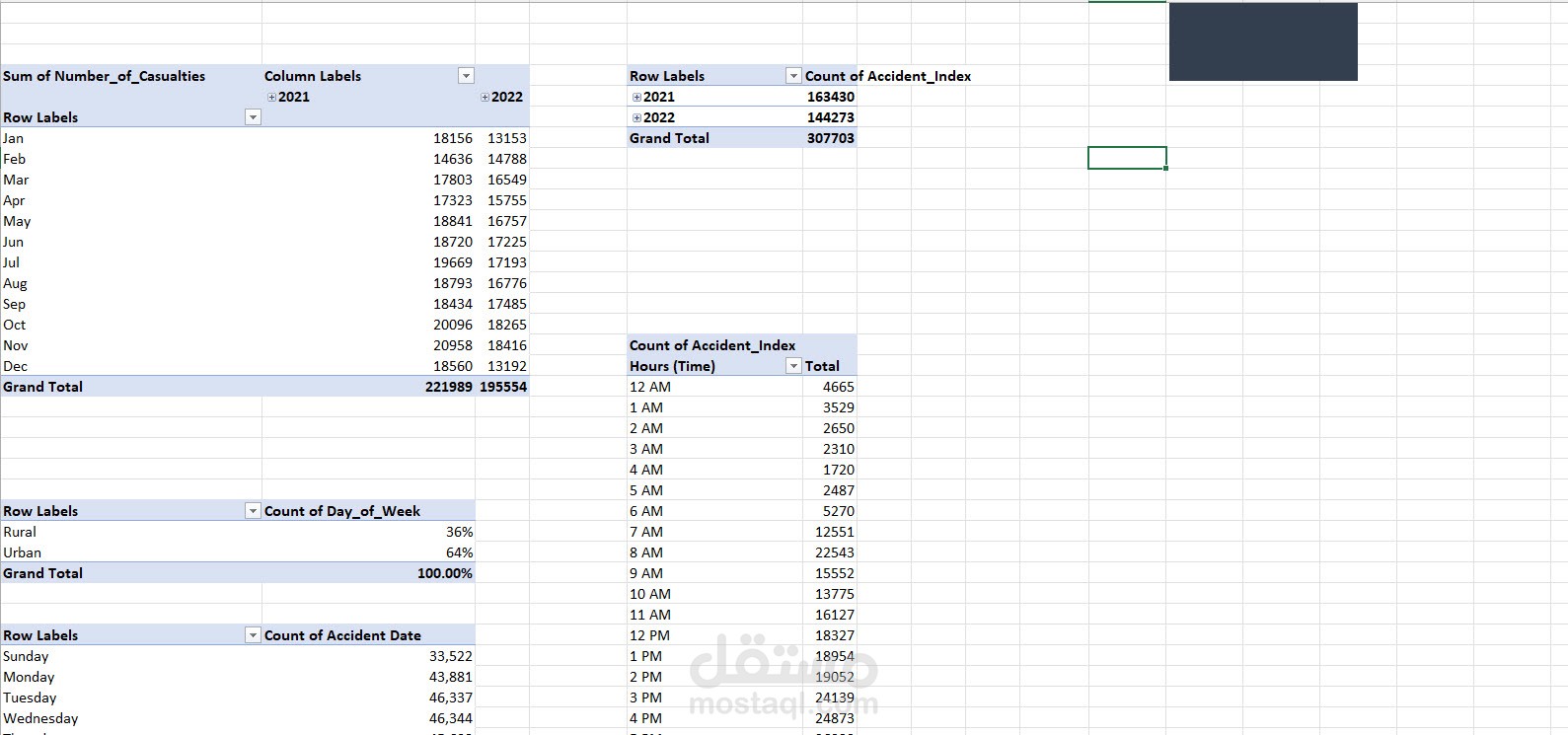
Task: Select the 307703 grand total cell
Action: tap(831, 138)
